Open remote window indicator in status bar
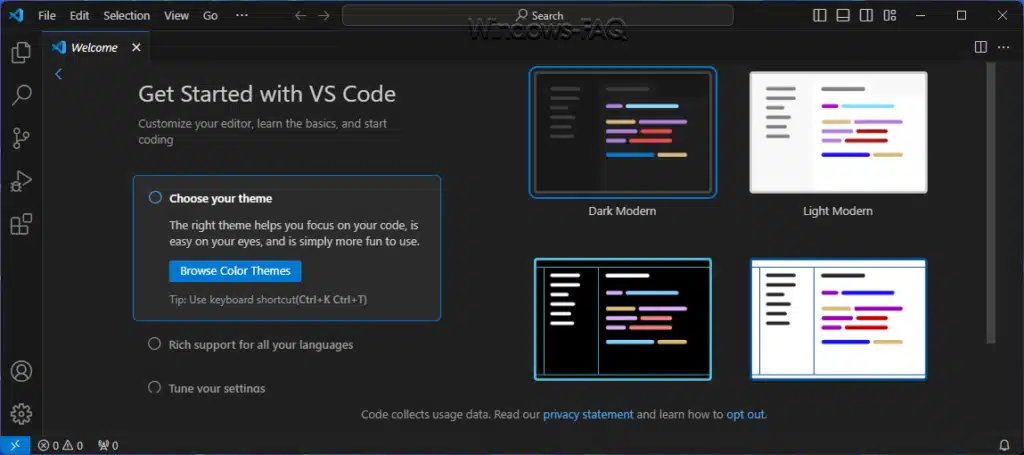The image size is (1024, 455). [x=15, y=446]
